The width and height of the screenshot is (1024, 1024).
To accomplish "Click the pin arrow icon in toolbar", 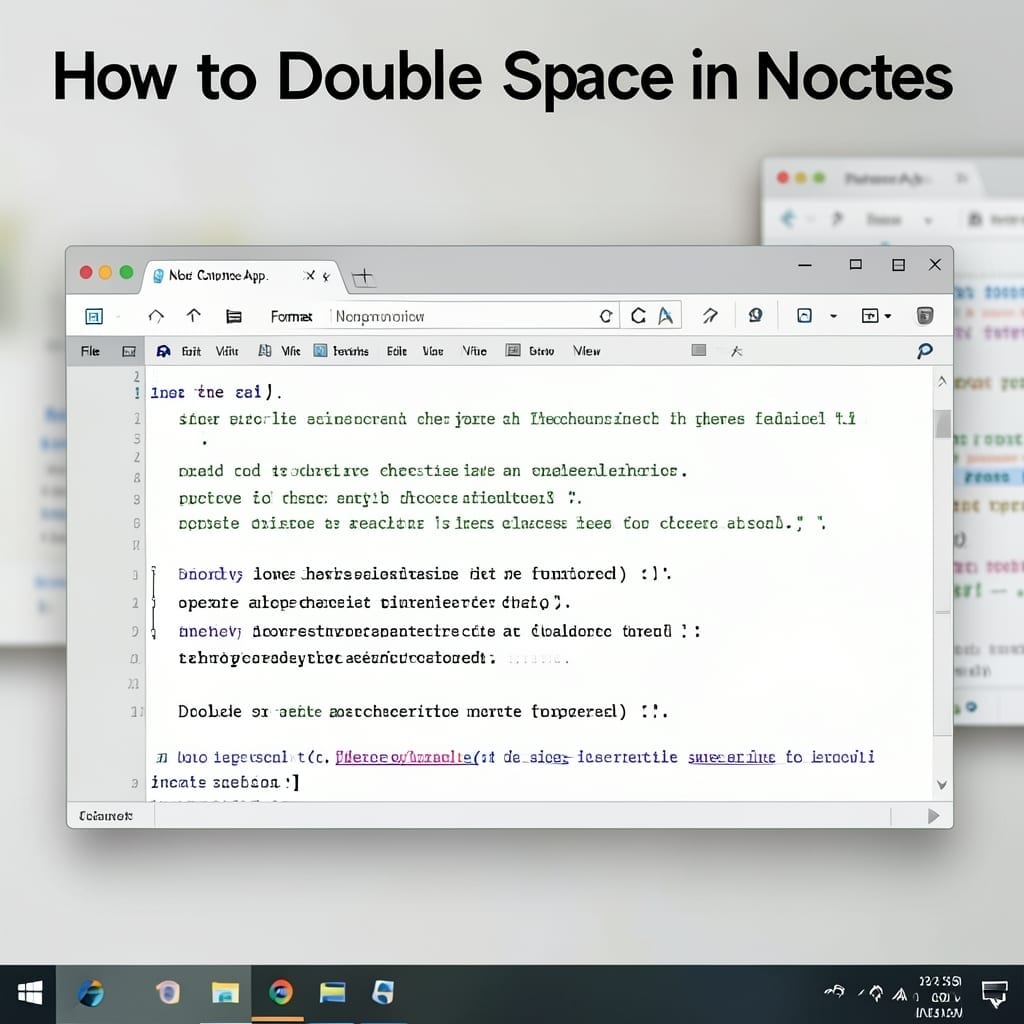I will point(710,317).
